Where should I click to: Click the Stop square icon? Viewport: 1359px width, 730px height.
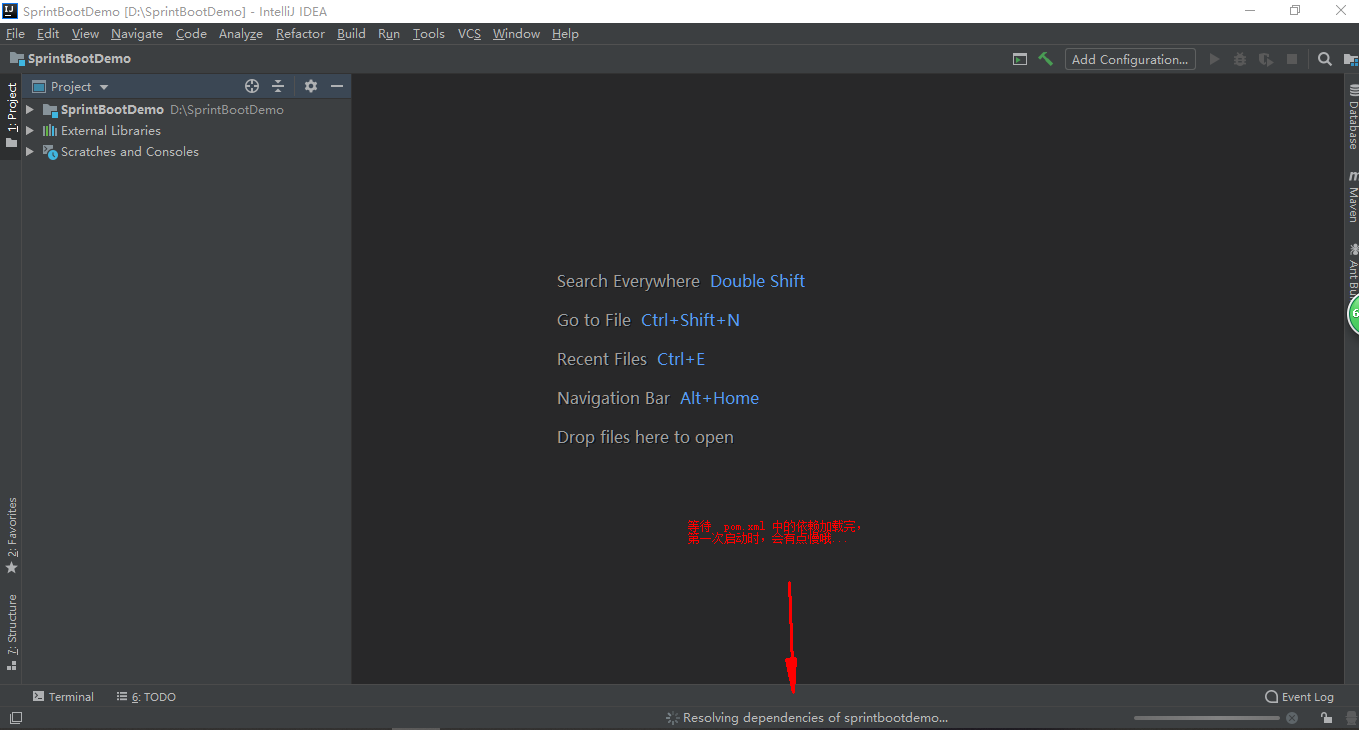point(1292,59)
